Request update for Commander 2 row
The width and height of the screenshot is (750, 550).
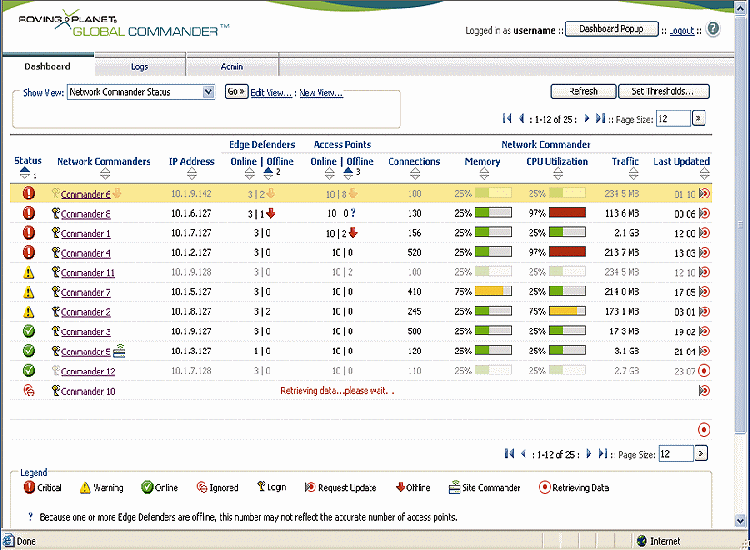pos(704,311)
